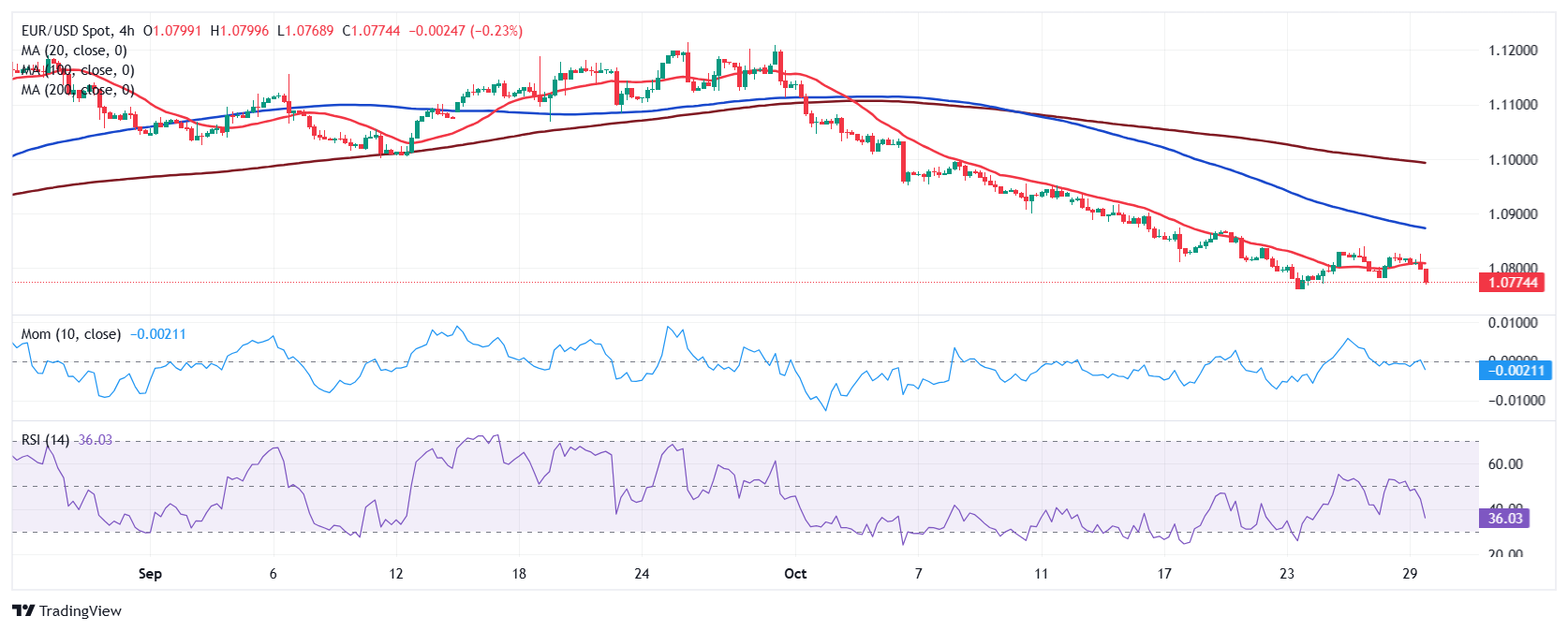Select the MA (20, close, 0) legend

click(74, 51)
